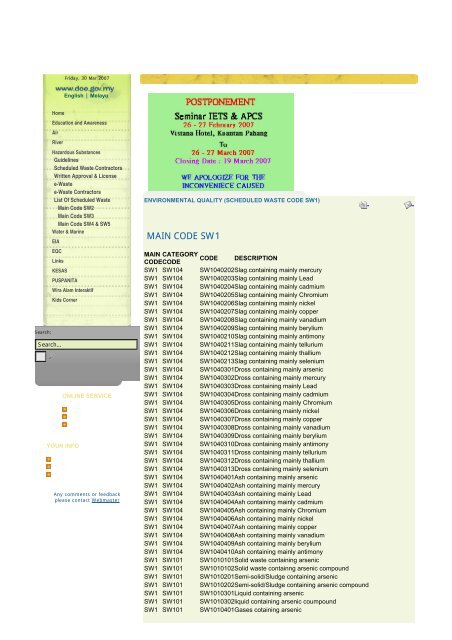Open the KESAS menu item
The image size is (452, 640).
(x=59, y=271)
